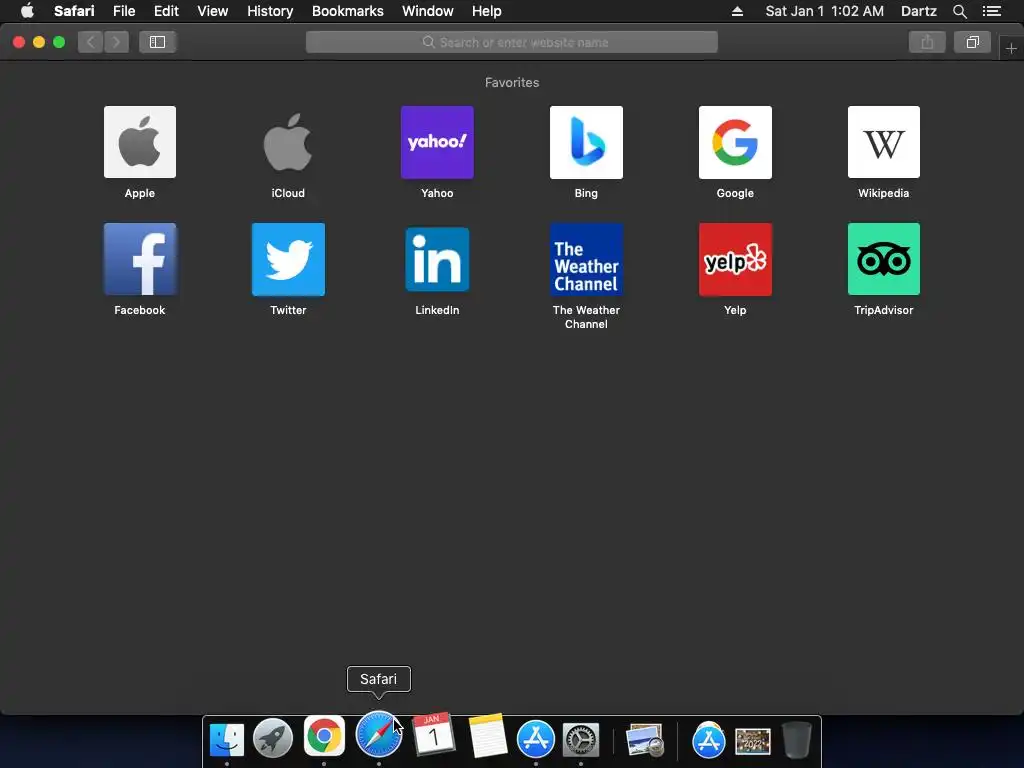1024x768 pixels.
Task: Open Launchpad from the Dock
Action: tap(273, 739)
